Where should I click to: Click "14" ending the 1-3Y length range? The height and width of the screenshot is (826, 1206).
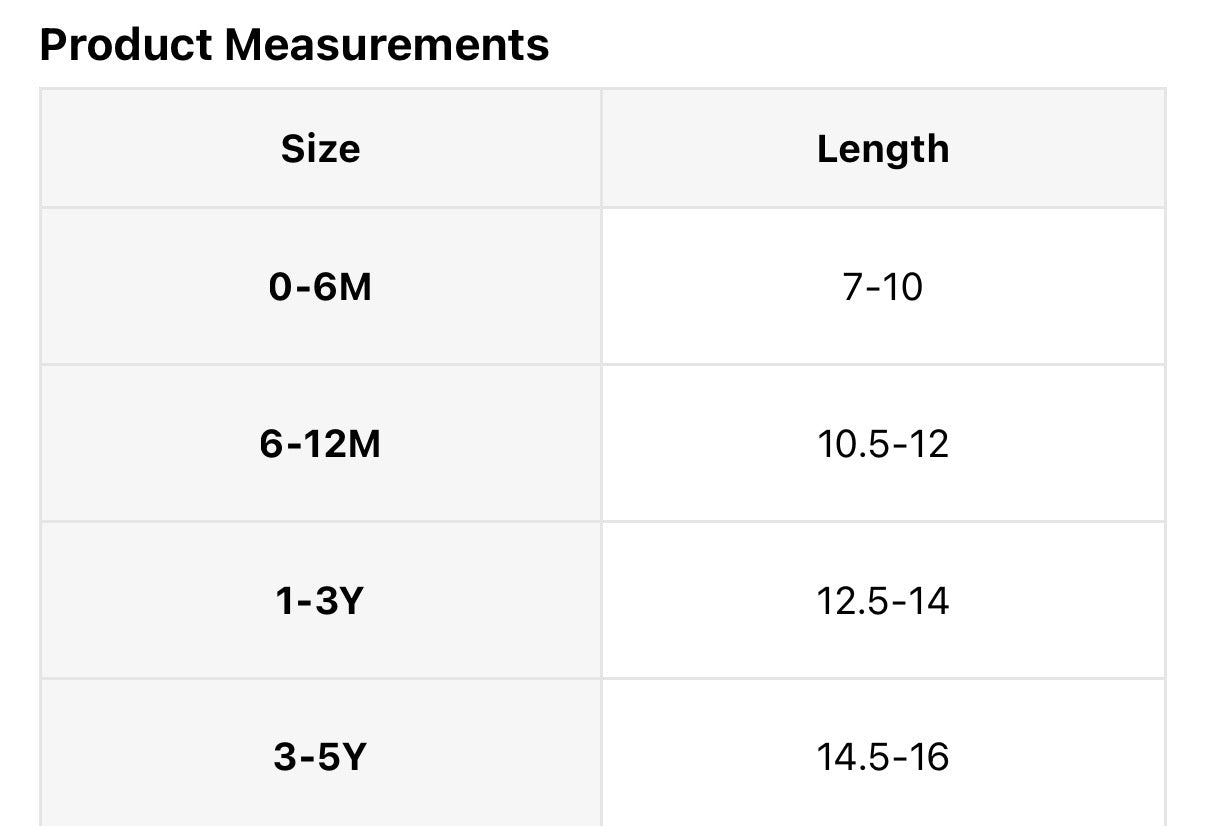tap(930, 601)
